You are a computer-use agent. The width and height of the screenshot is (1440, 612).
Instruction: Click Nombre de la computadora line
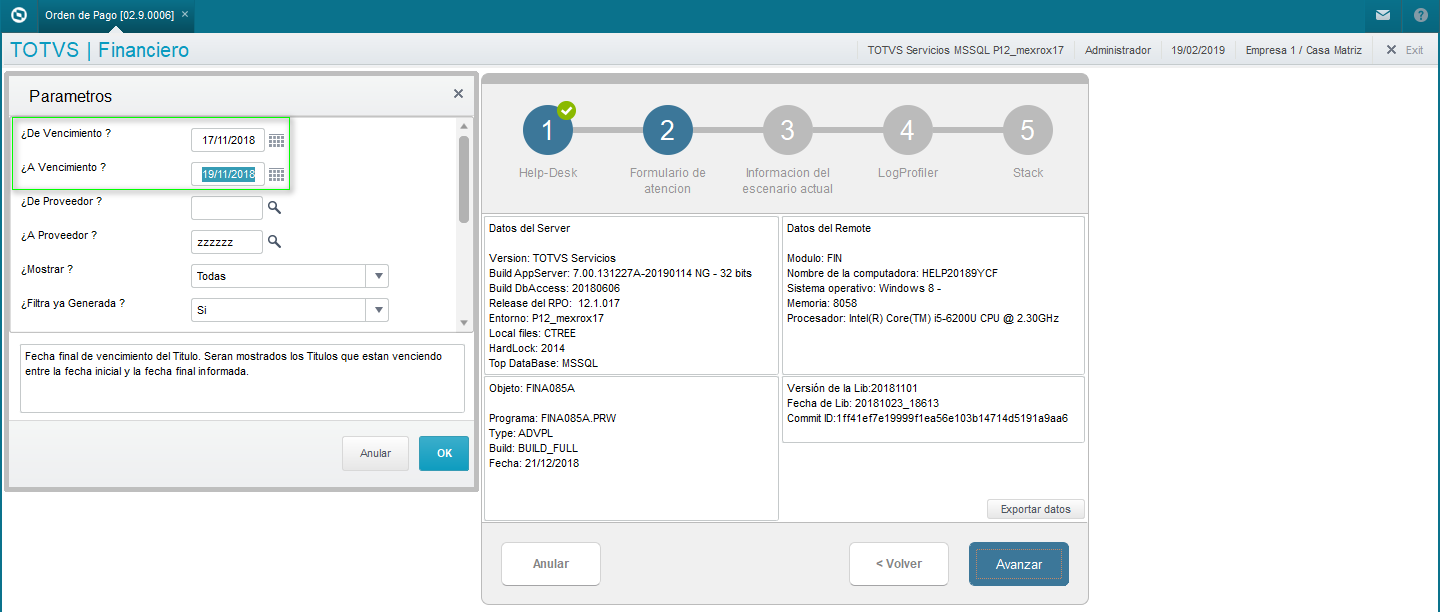coord(892,273)
